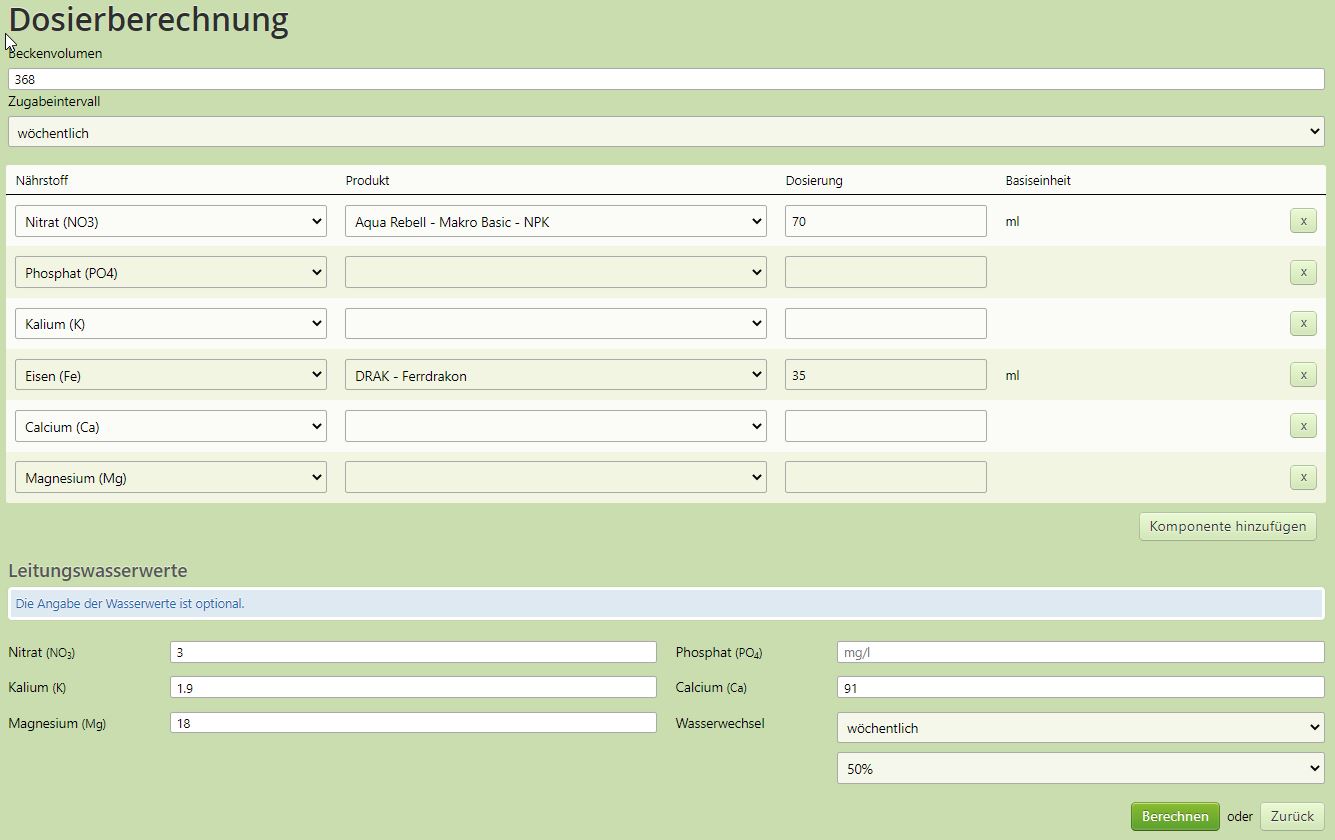
Task: Open product dropdown showing Aqua Rebell Makro Basic
Action: tap(556, 221)
